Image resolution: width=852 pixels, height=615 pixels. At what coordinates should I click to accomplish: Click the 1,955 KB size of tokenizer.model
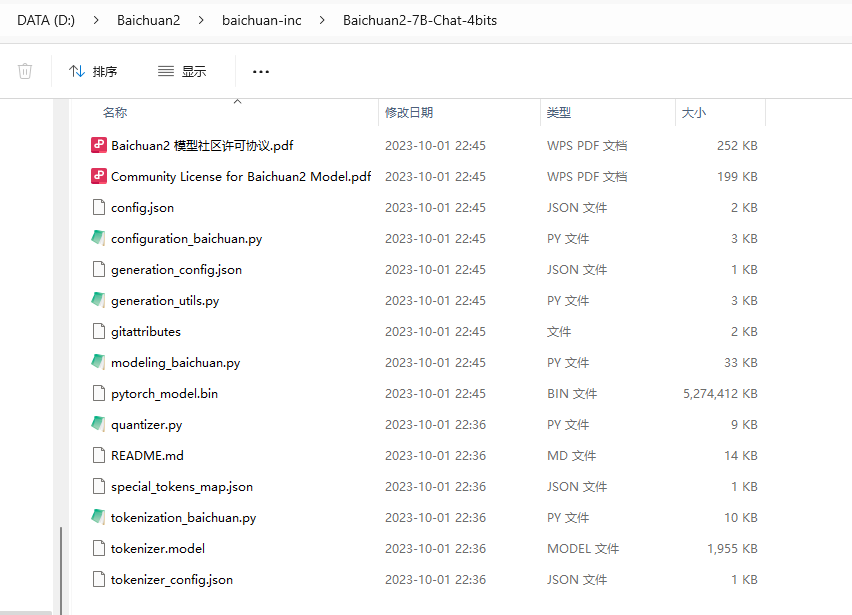tap(732, 548)
